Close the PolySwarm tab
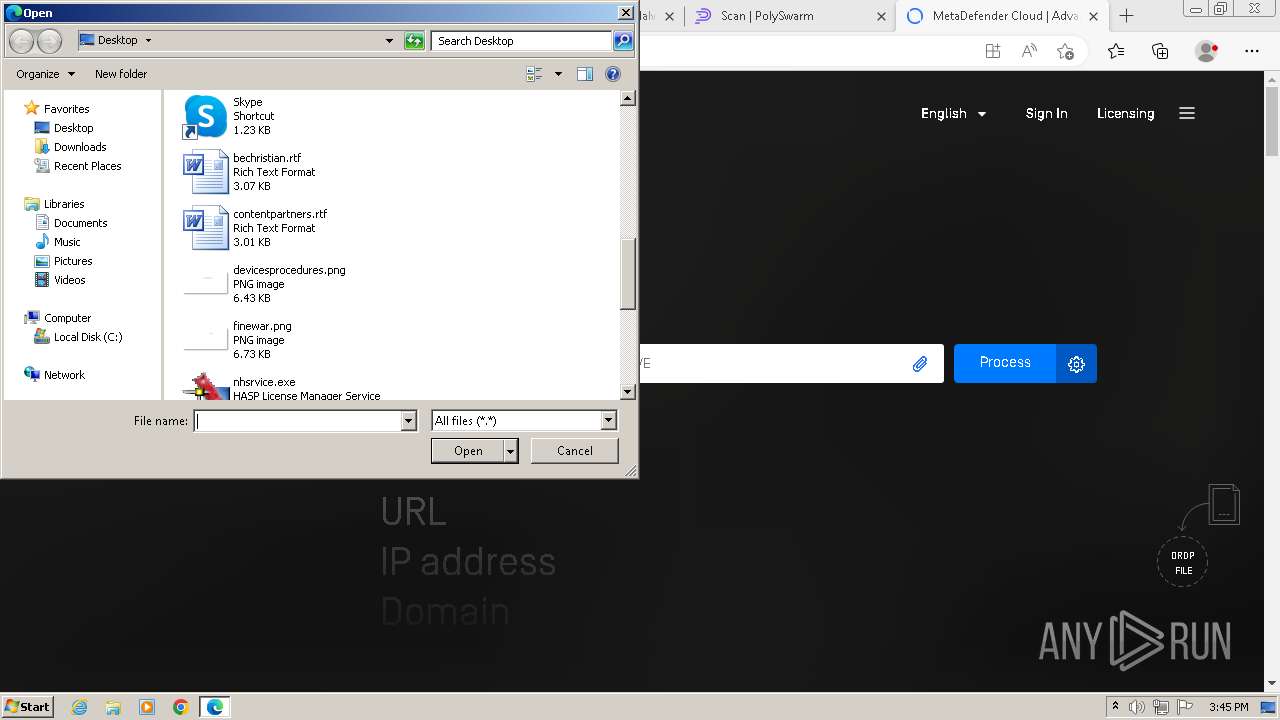Screen dimensions: 1280x720 881,16
